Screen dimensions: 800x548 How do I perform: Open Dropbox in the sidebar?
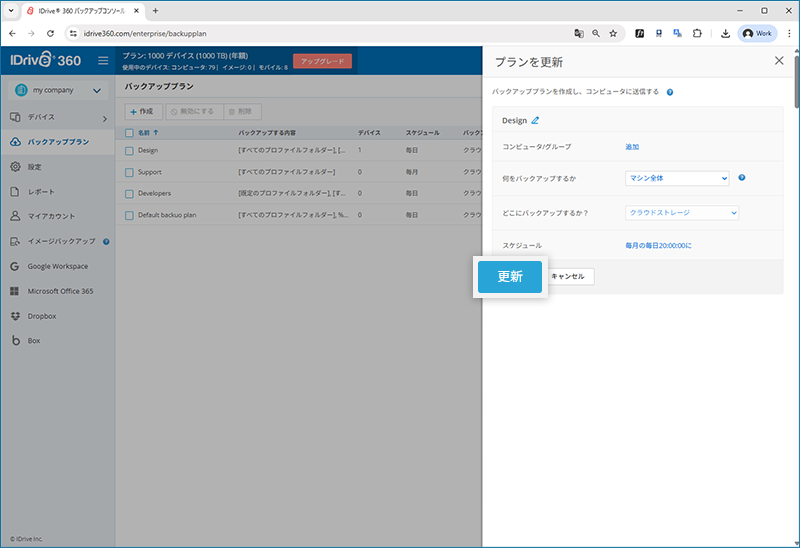41,316
